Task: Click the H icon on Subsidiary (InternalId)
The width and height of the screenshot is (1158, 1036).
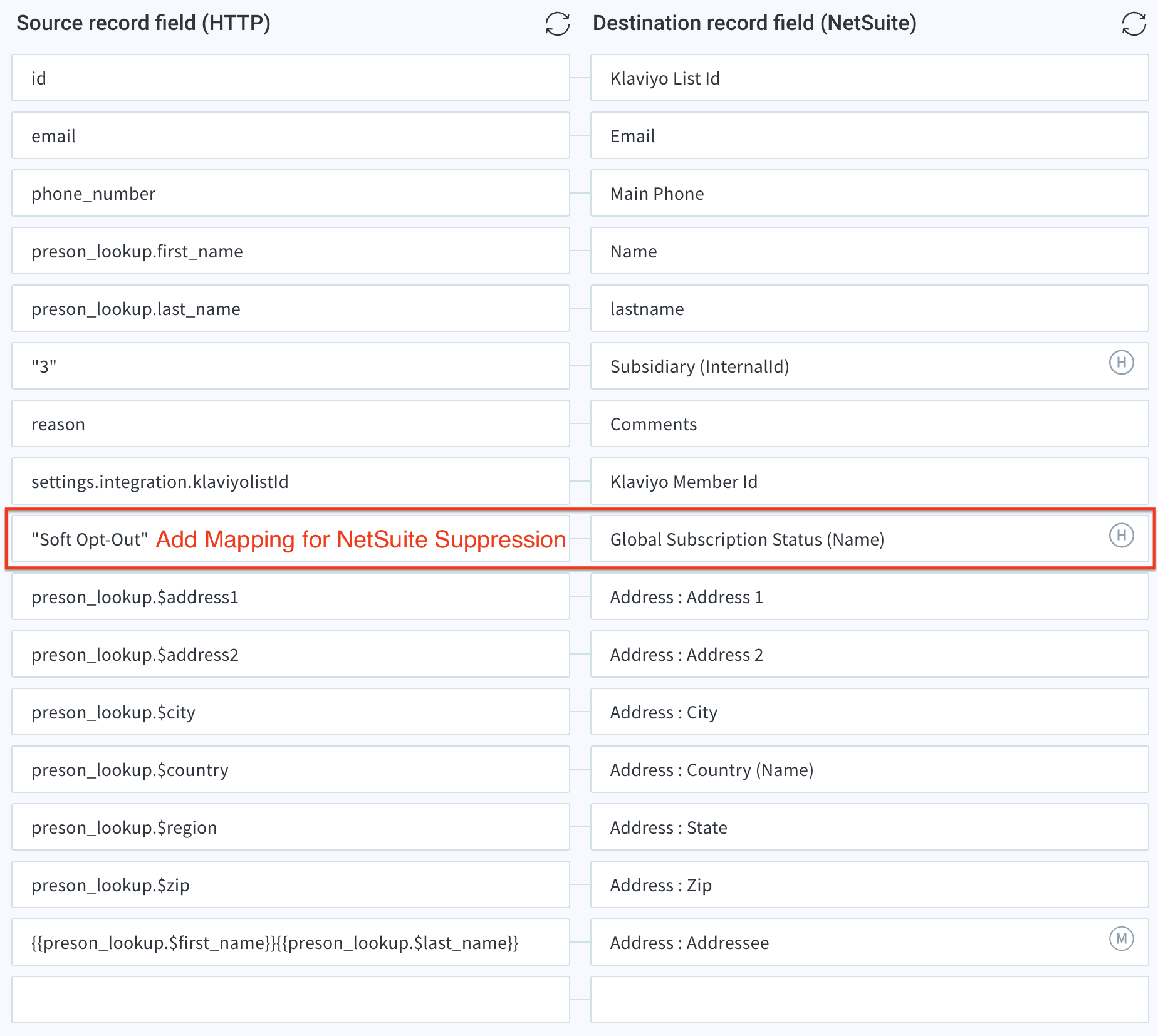Action: click(x=1121, y=362)
